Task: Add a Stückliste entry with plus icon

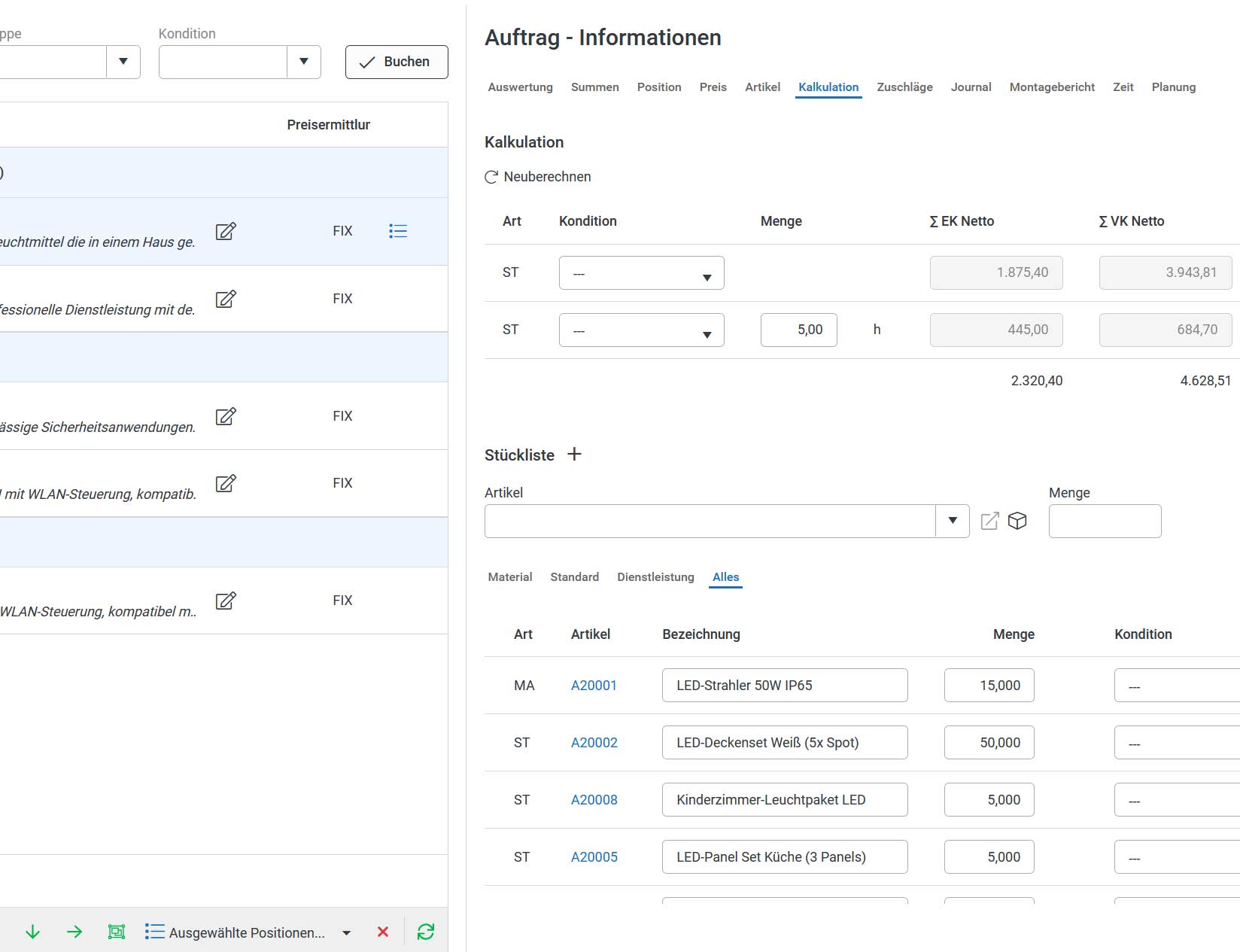Action: 574,454
